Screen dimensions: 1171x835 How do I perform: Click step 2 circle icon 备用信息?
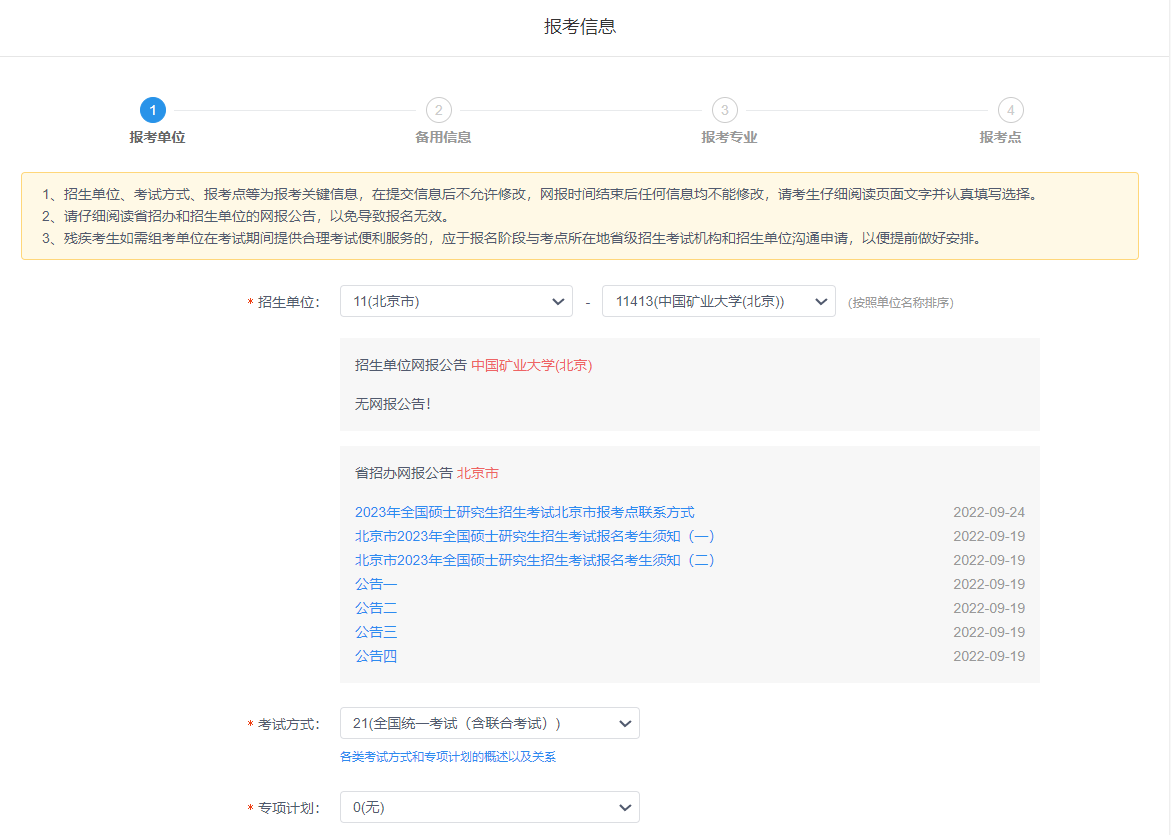point(438,110)
